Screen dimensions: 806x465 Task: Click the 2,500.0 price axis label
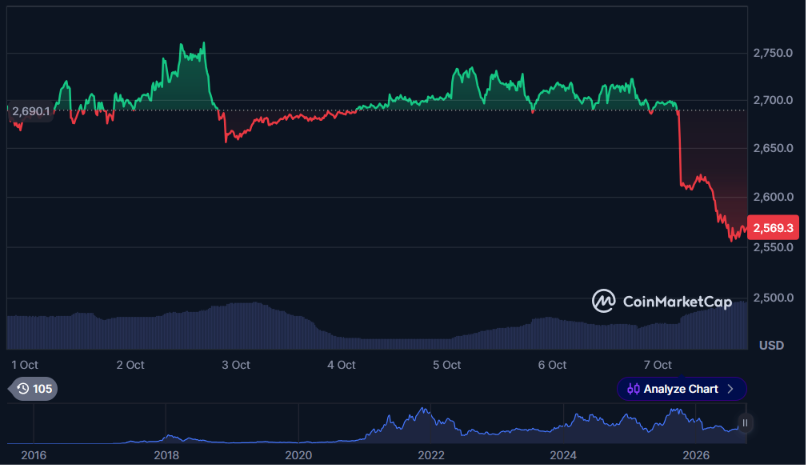pyautogui.click(x=773, y=298)
